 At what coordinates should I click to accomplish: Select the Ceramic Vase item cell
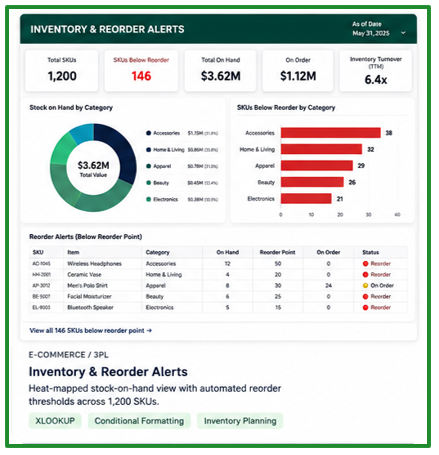coord(84,275)
